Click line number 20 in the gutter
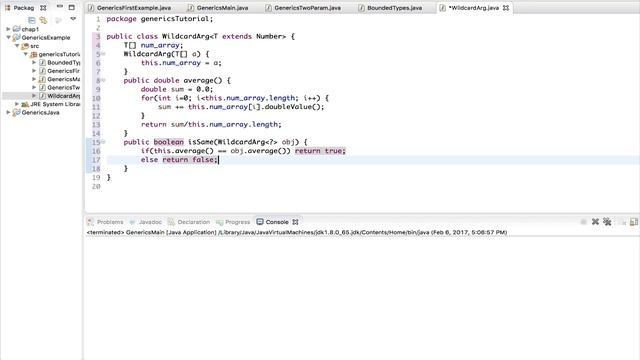The width and height of the screenshot is (640, 360). point(96,186)
